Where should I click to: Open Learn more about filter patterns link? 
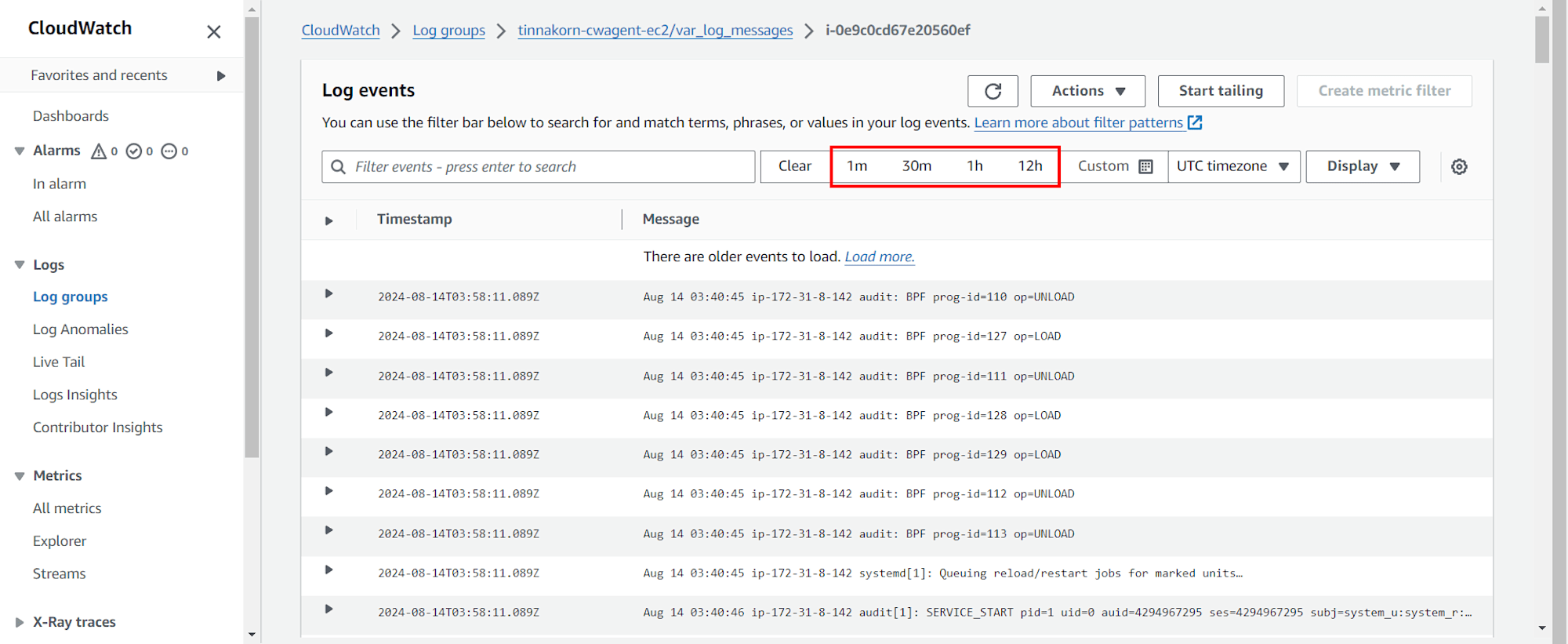click(1079, 122)
